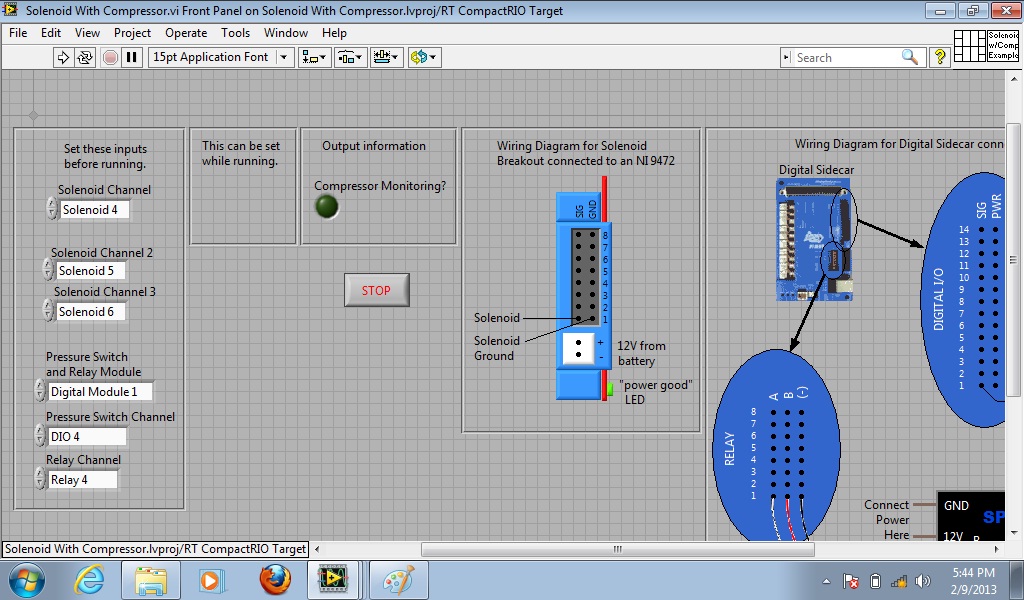The height and width of the screenshot is (600, 1024).
Task: Click the volume speaker tray icon
Action: coord(923,581)
